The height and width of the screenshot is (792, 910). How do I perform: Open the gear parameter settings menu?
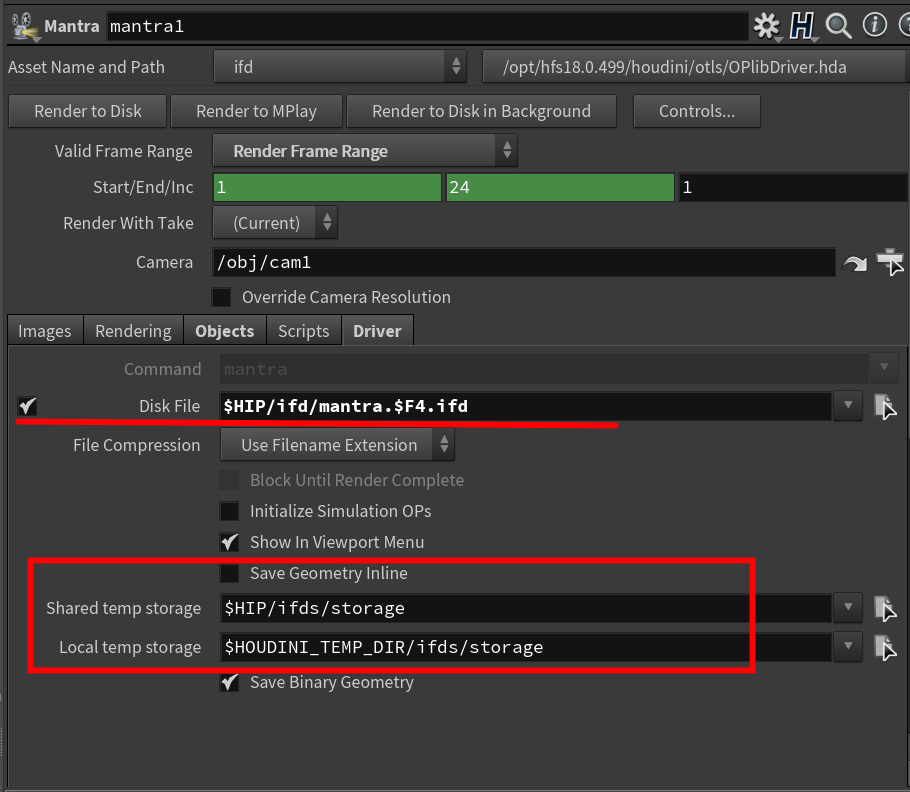pyautogui.click(x=767, y=26)
